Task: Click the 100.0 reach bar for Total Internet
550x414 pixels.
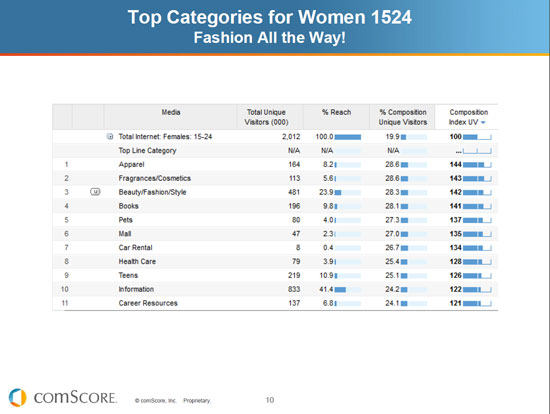Action: pyautogui.click(x=348, y=137)
